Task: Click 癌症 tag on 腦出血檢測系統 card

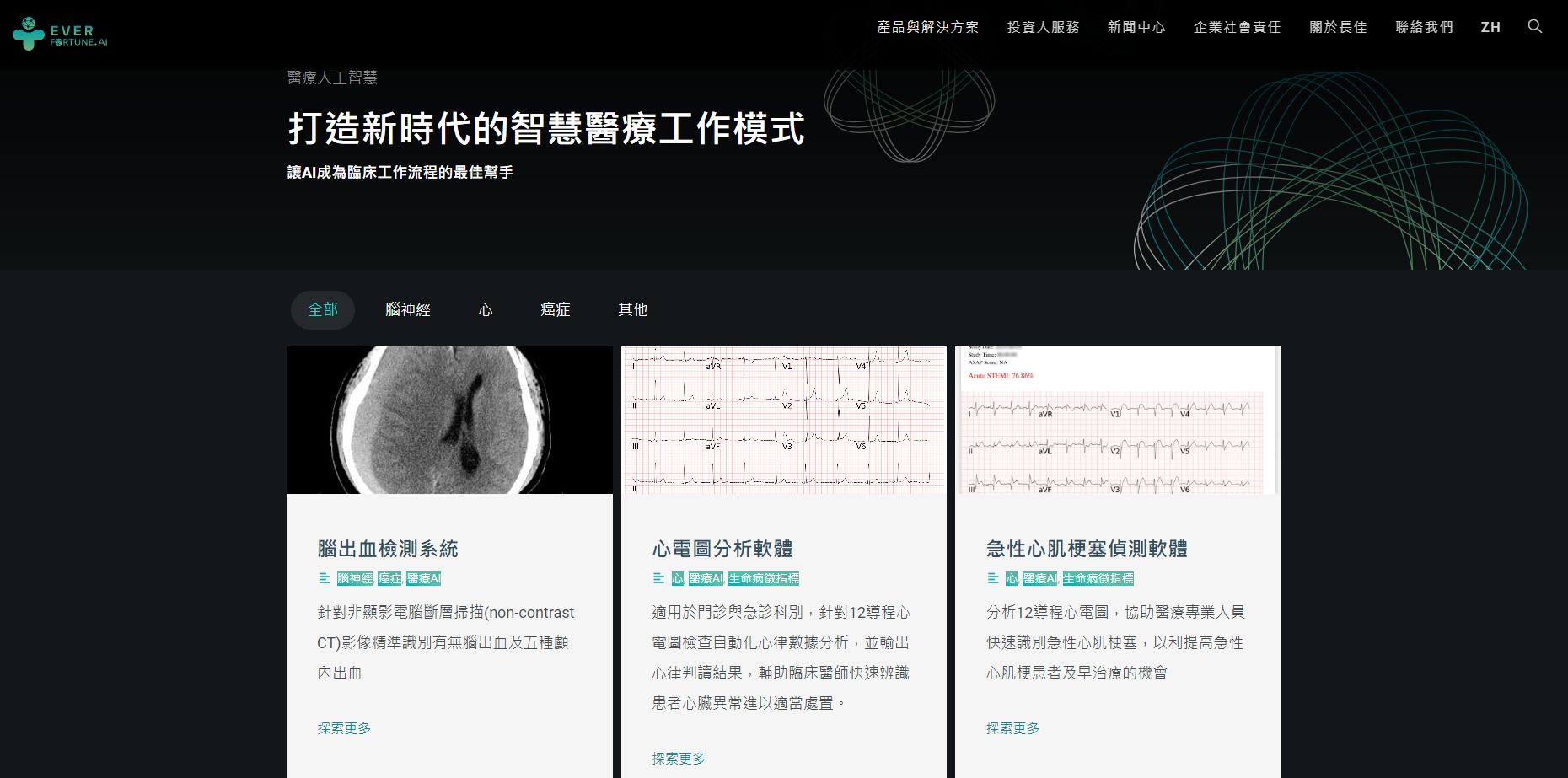Action: (x=390, y=578)
